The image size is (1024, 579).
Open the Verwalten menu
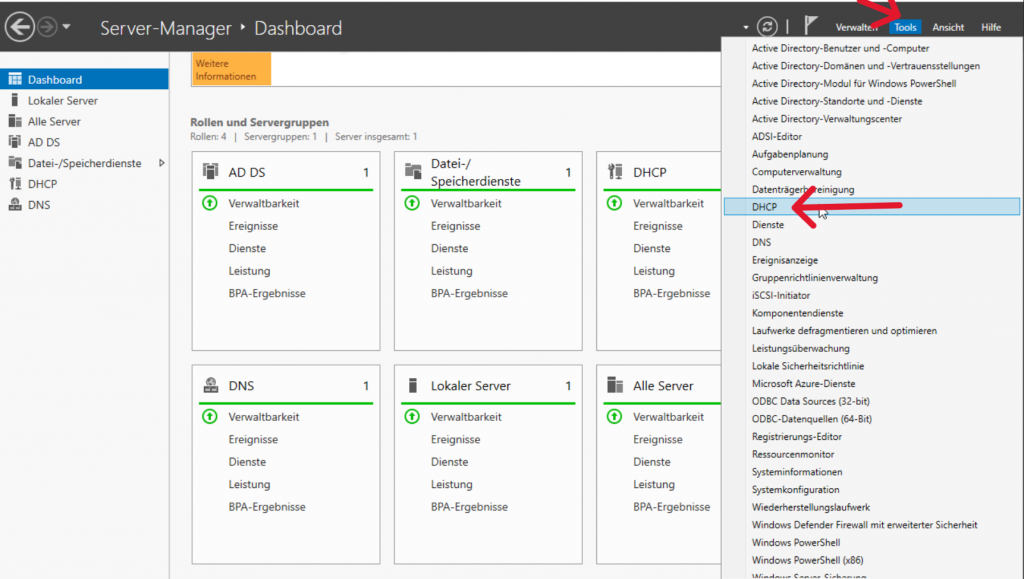pos(856,28)
